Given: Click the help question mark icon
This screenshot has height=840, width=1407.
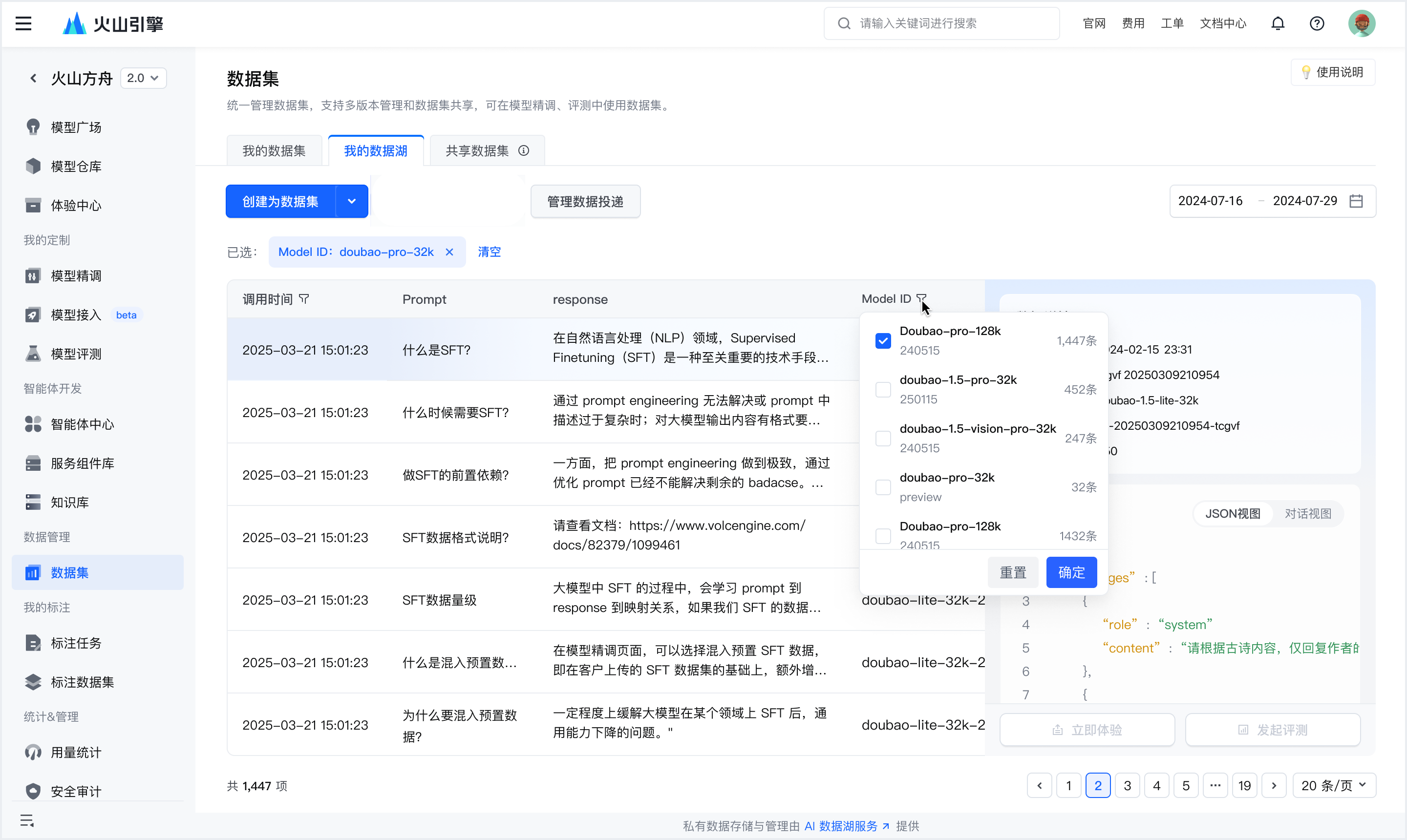Looking at the screenshot, I should 1317,23.
